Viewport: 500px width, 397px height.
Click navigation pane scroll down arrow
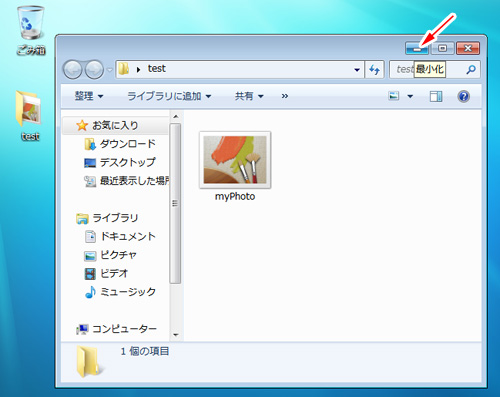point(176,335)
